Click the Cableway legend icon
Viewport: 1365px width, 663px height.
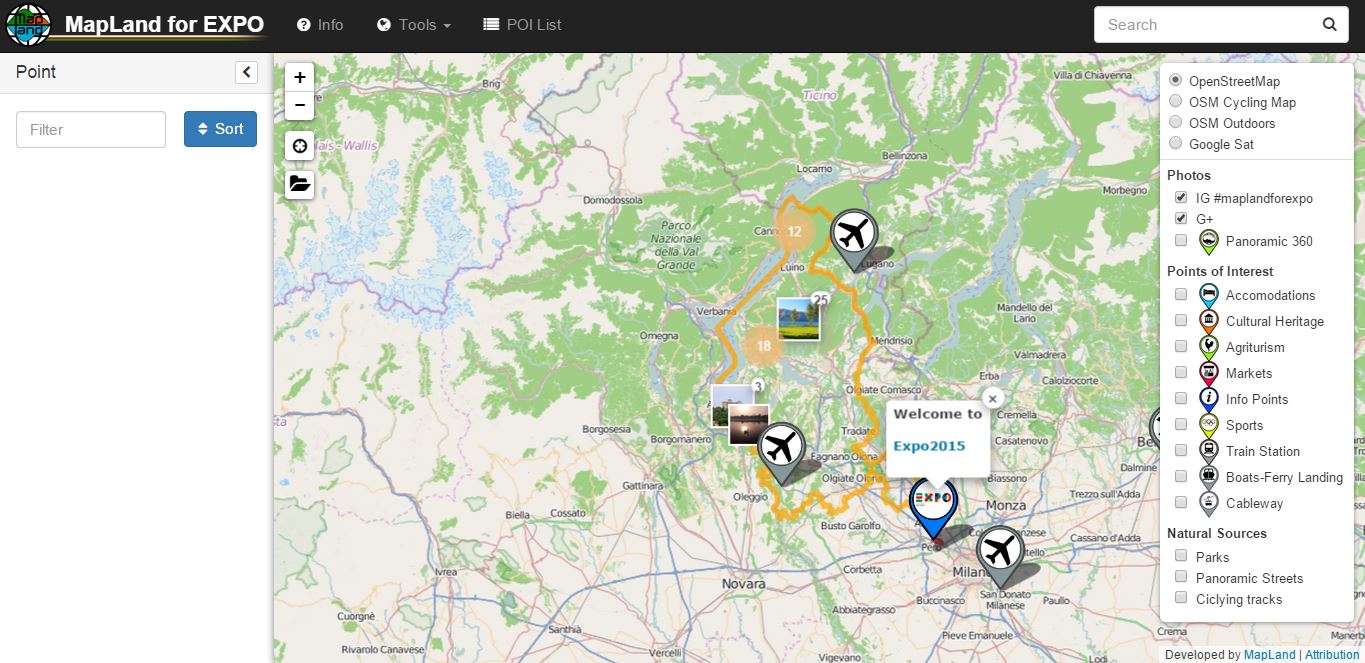point(1208,503)
